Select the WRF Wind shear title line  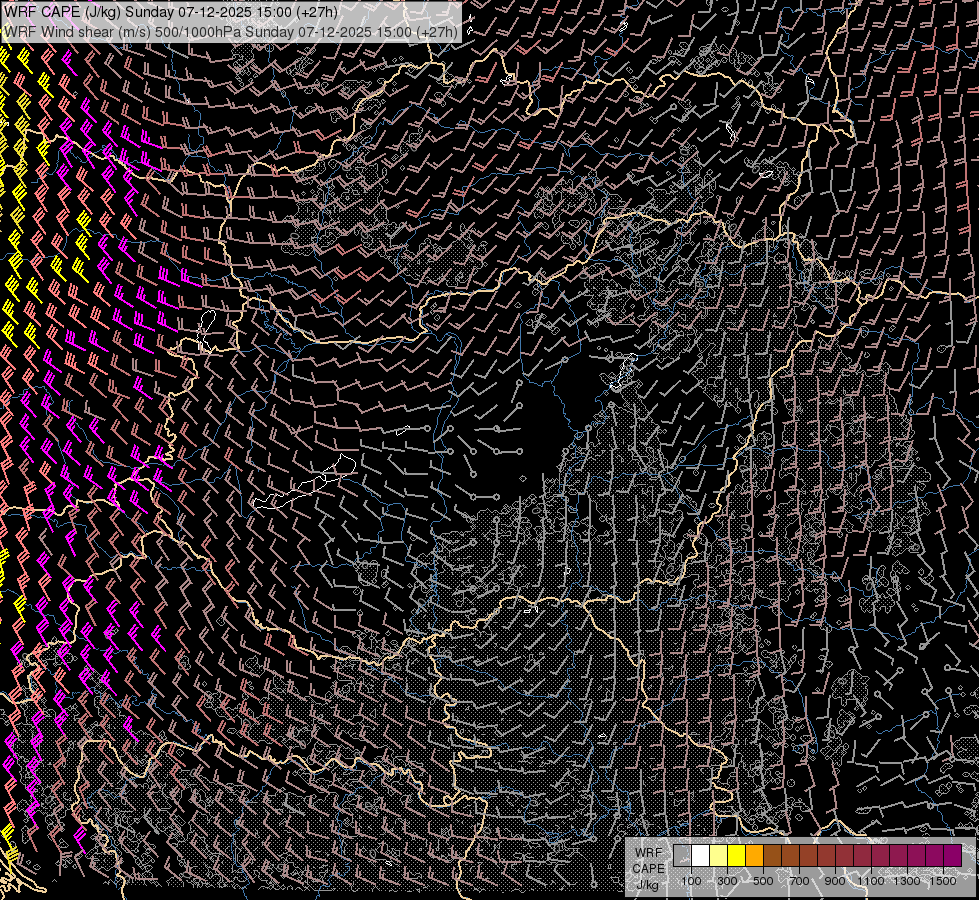pyautogui.click(x=230, y=31)
